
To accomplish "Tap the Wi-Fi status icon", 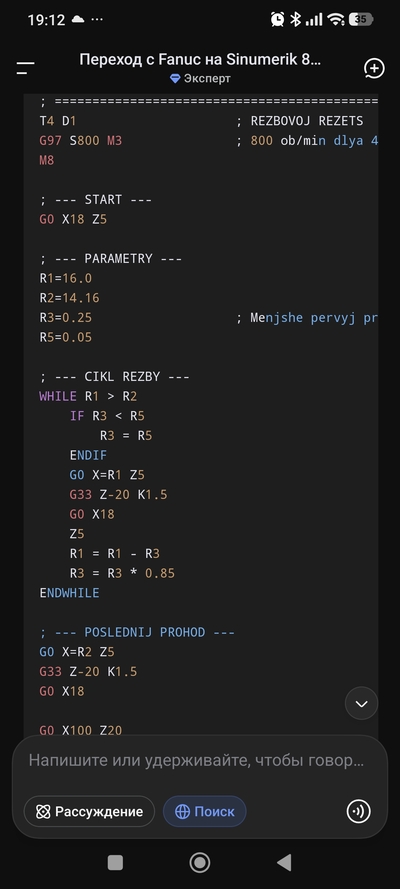I will pyautogui.click(x=336, y=19).
